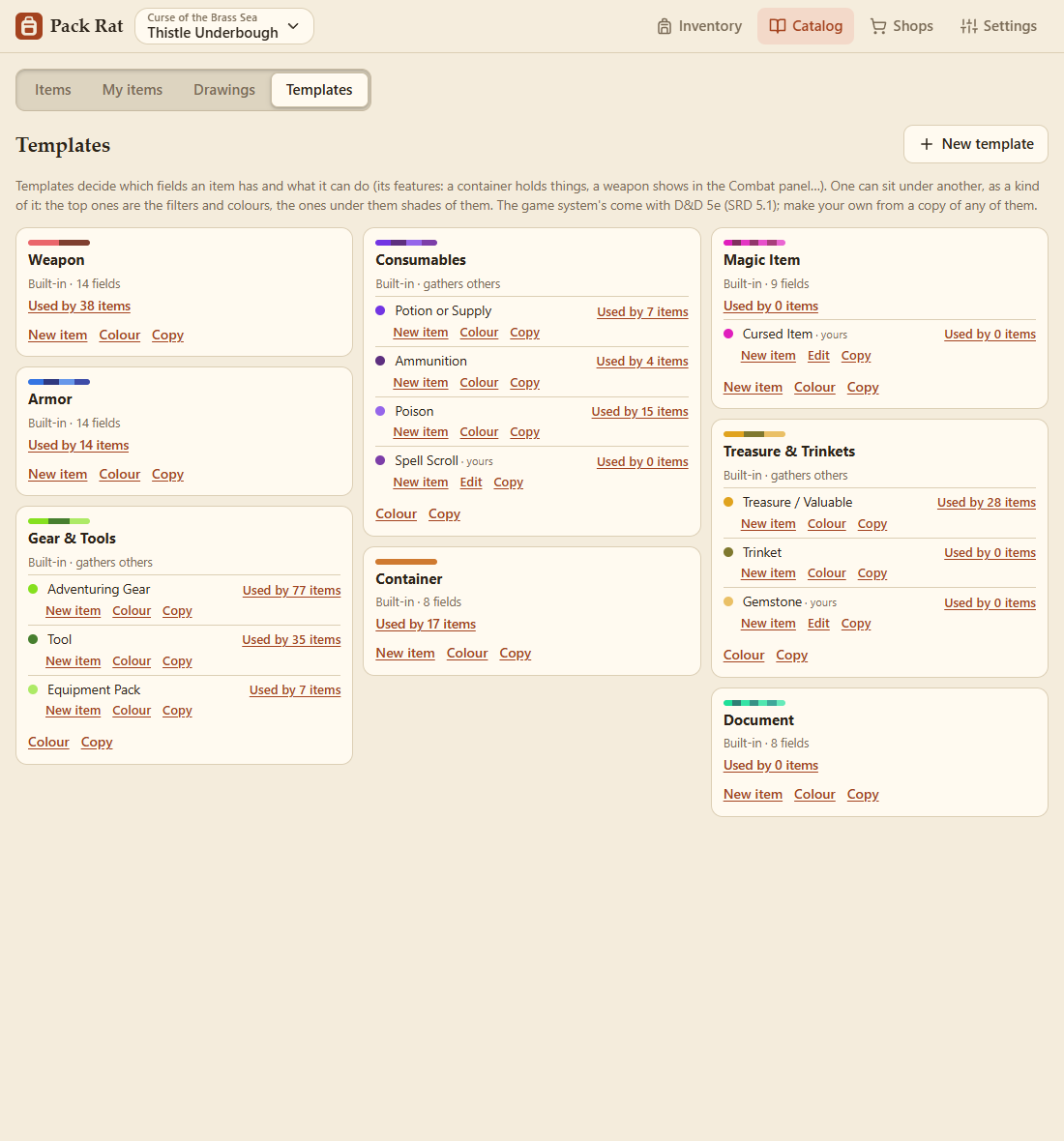This screenshot has height=1141, width=1064.
Task: Change the Consumables group colour
Action: pos(396,514)
